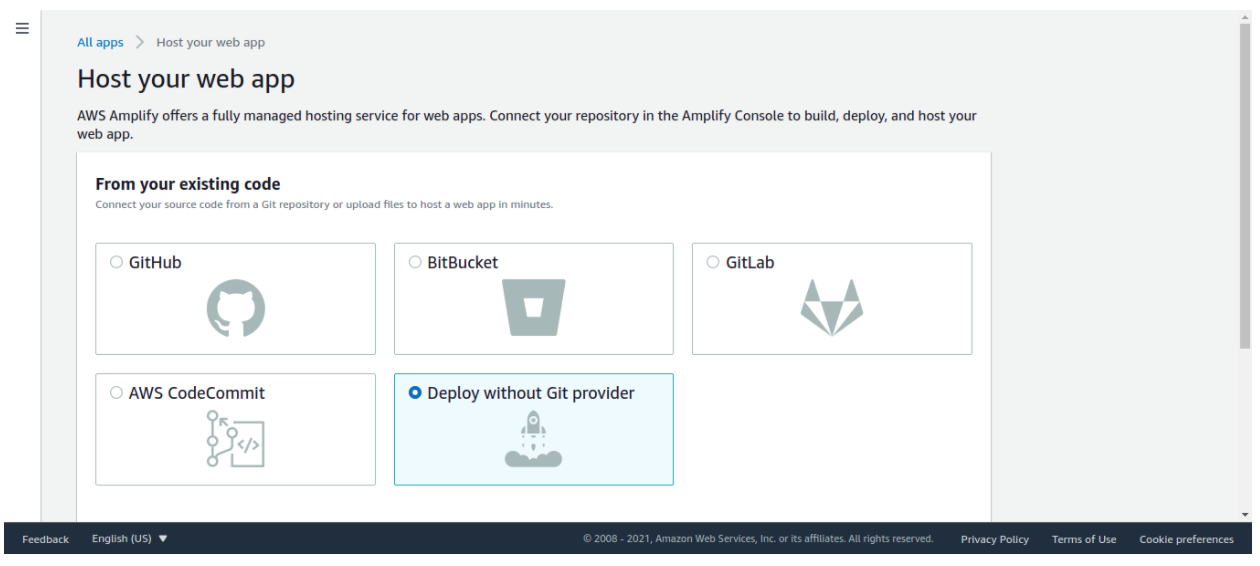Open Cookie preferences in footer
This screenshot has height=566, width=1260.
[1187, 539]
